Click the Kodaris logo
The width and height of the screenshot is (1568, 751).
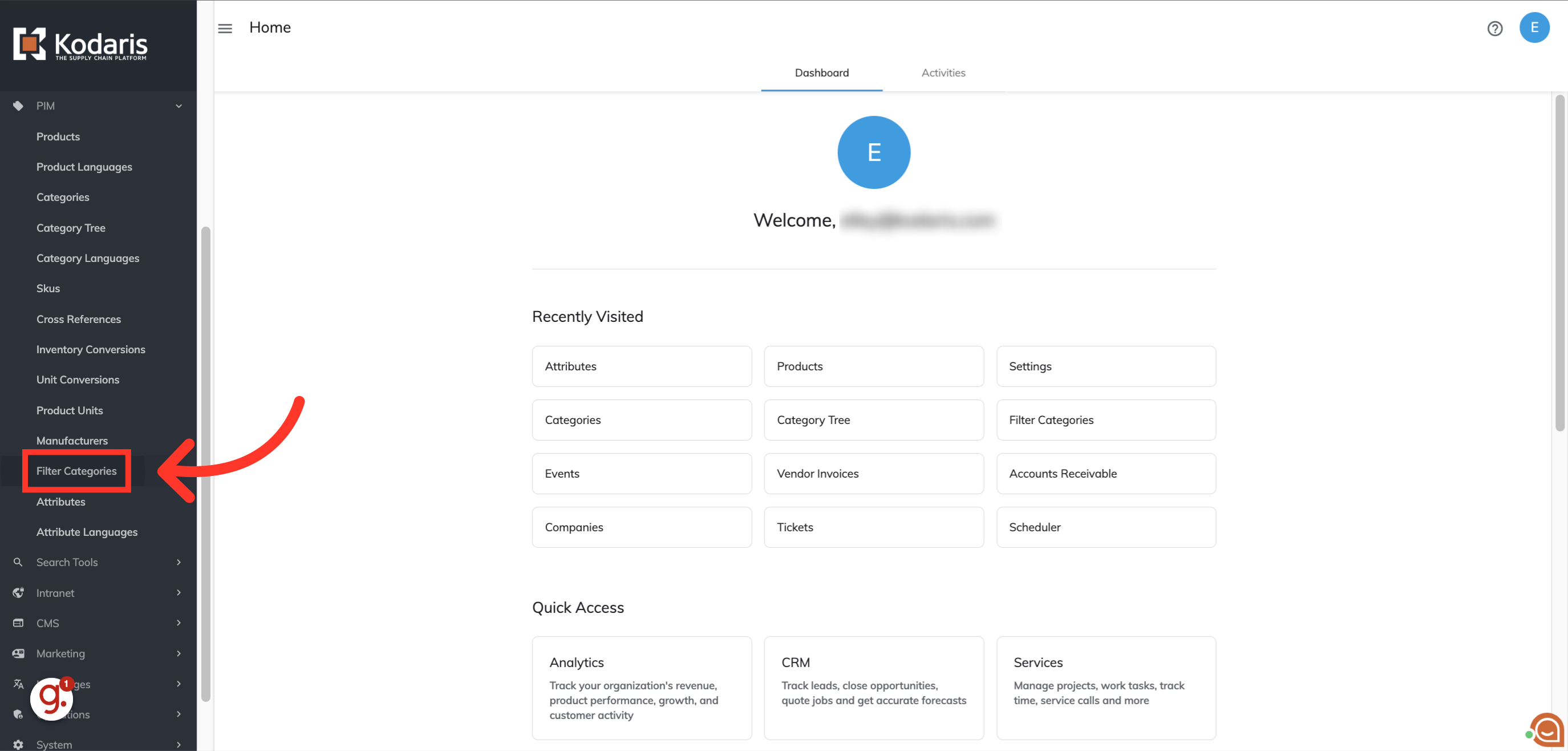[80, 44]
